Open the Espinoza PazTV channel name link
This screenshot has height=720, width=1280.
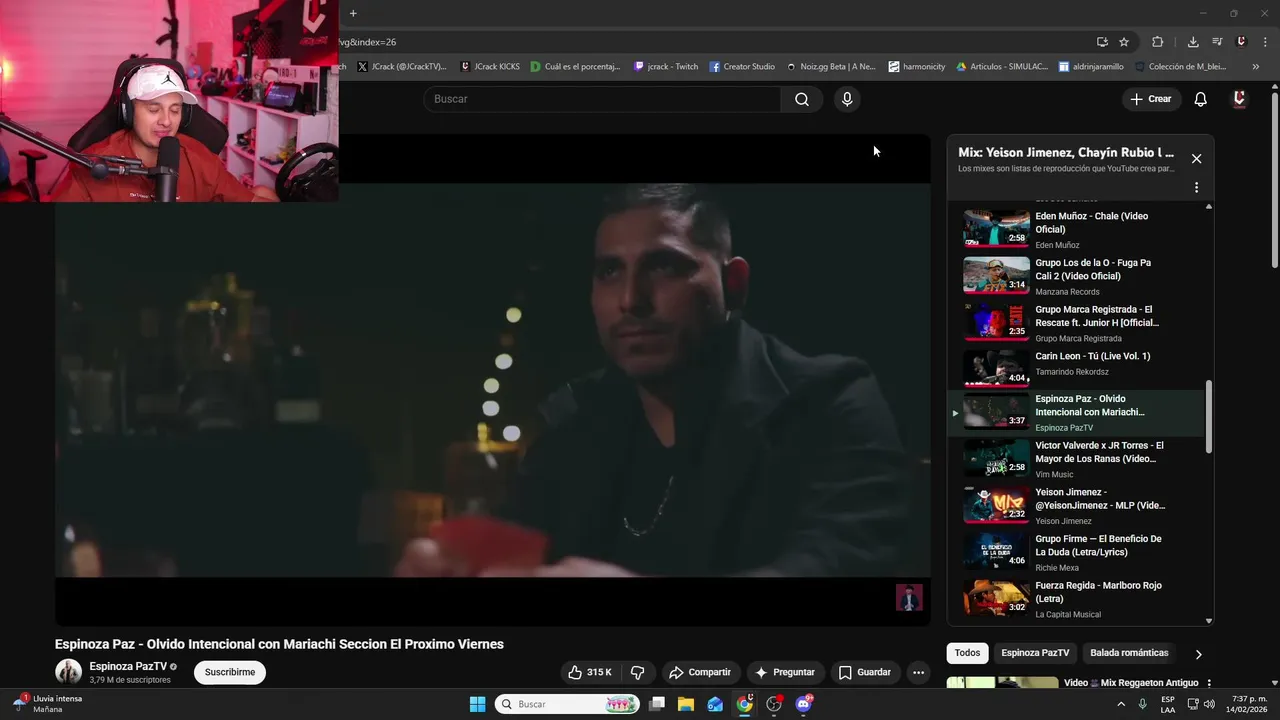pos(128,666)
